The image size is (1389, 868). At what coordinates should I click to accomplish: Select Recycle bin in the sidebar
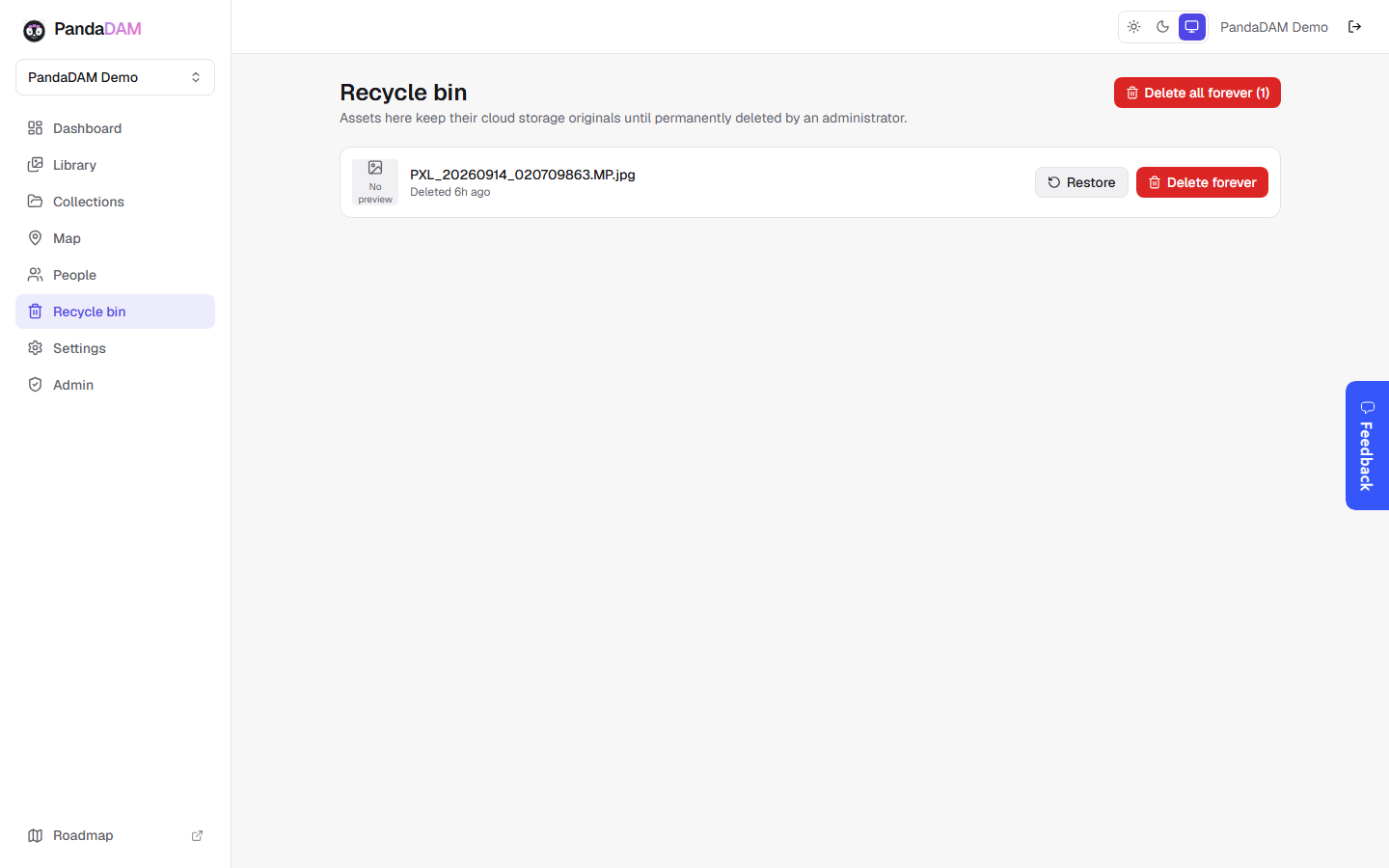[x=115, y=312]
